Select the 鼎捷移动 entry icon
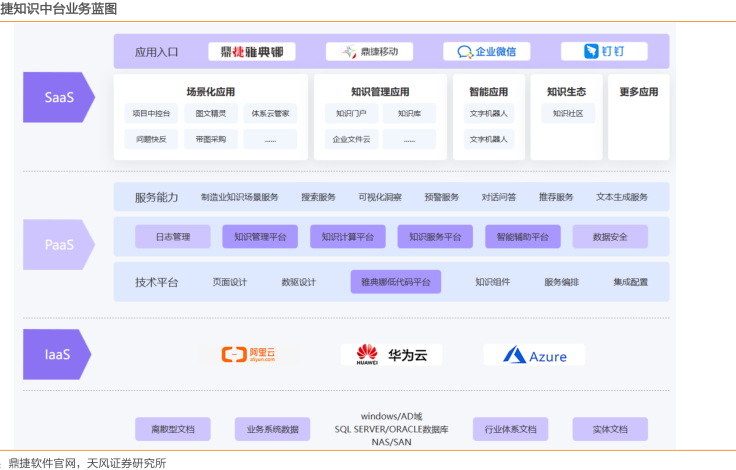Screen dimensions: 736x470 (369, 51)
